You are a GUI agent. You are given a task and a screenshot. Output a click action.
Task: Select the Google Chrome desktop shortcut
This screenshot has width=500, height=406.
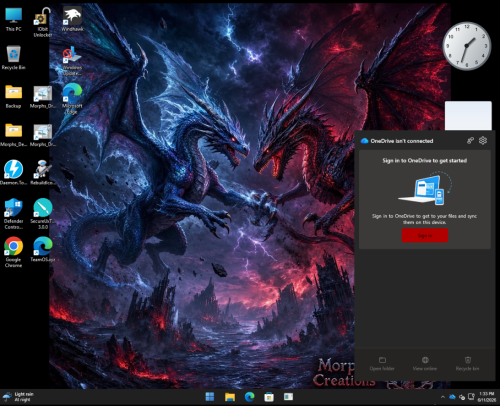tap(13, 252)
